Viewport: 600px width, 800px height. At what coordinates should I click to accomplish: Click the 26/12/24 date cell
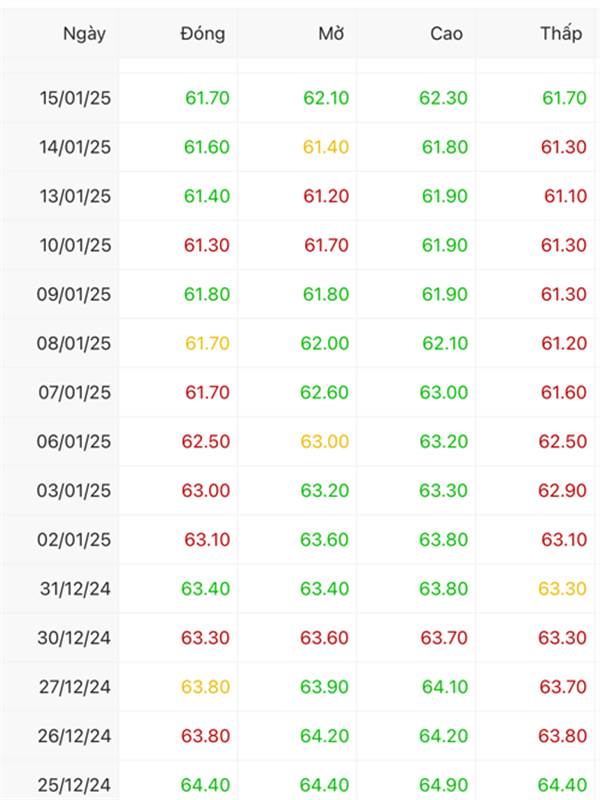(75, 735)
